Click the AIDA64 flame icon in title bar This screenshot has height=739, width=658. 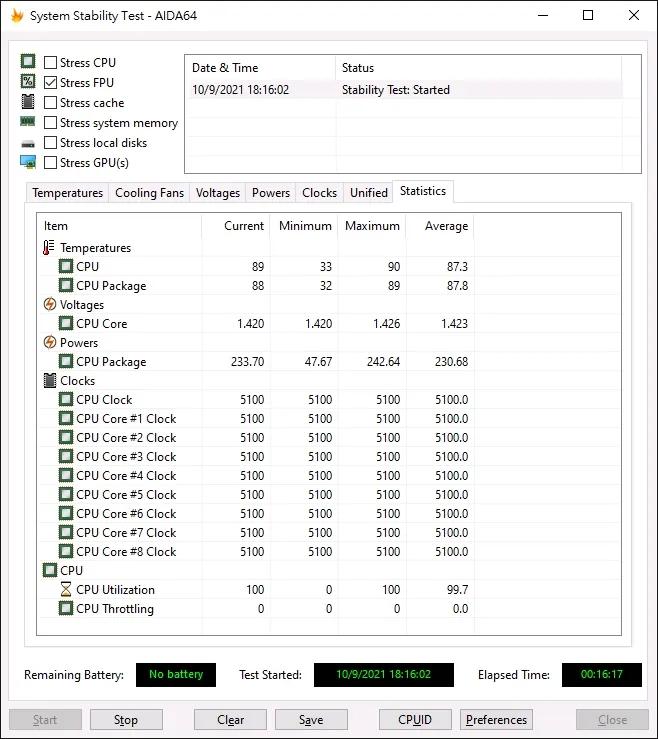pyautogui.click(x=17, y=16)
